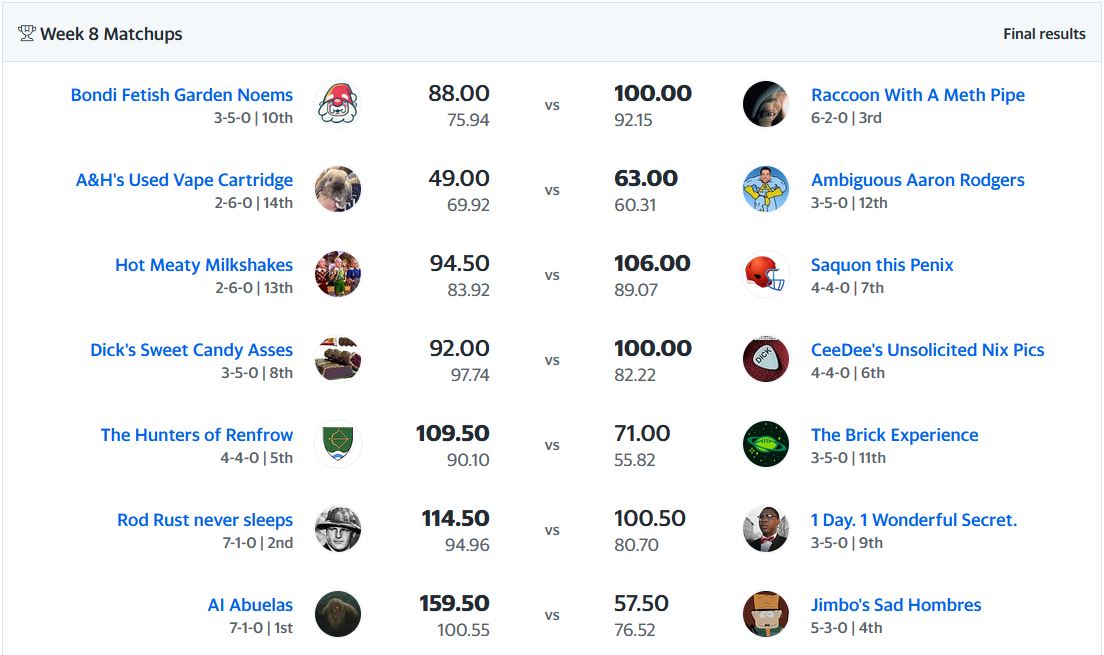1104x655 pixels.
Task: Click Raccoon With A Meth Pipe avatar
Action: pos(766,104)
